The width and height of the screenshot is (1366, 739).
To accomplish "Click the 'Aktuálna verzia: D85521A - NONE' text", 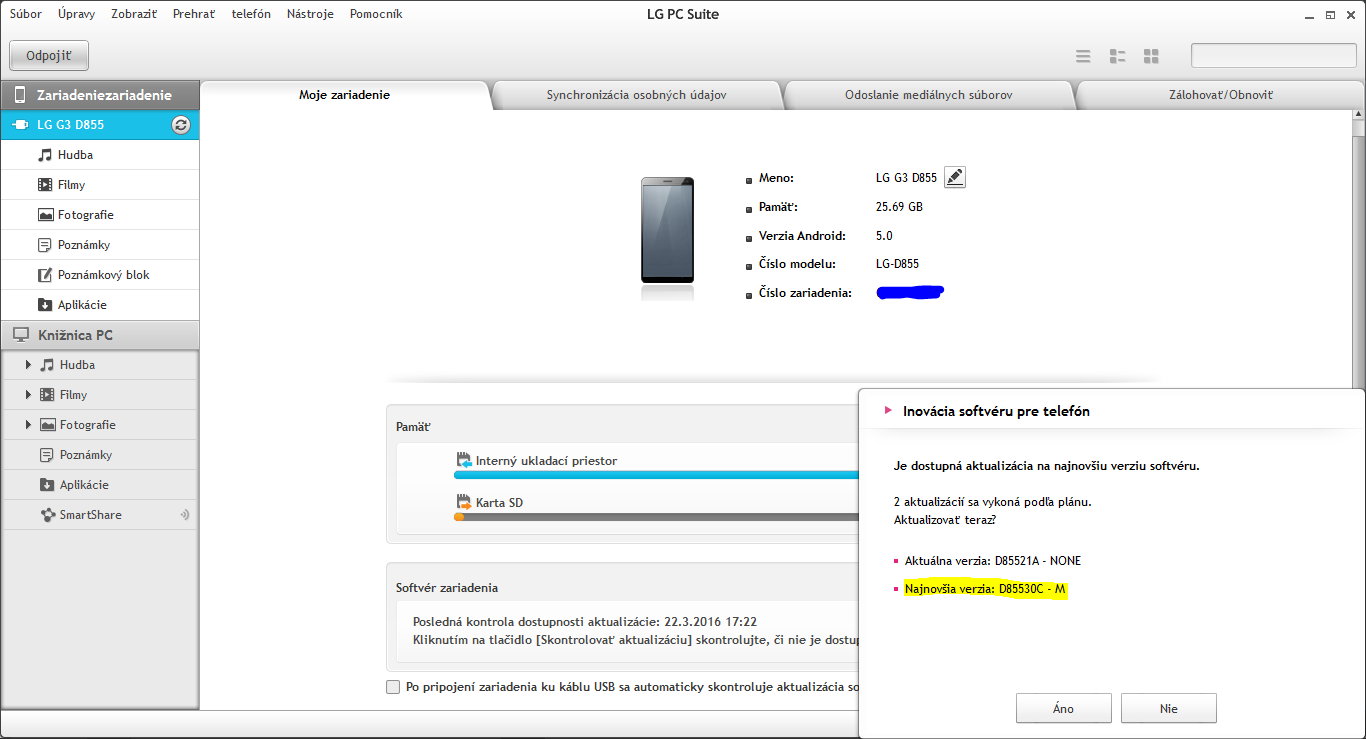I will point(993,561).
